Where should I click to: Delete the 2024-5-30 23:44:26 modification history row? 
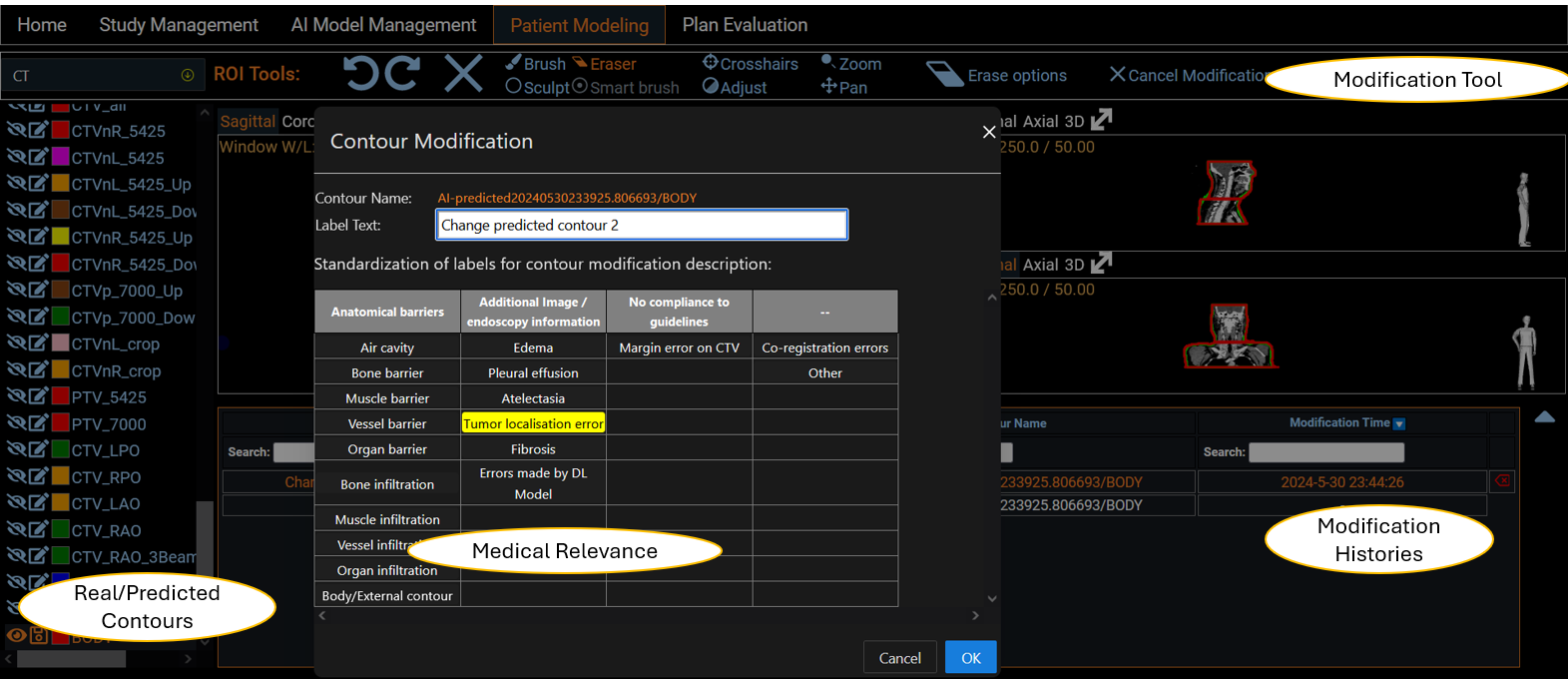click(x=1501, y=482)
